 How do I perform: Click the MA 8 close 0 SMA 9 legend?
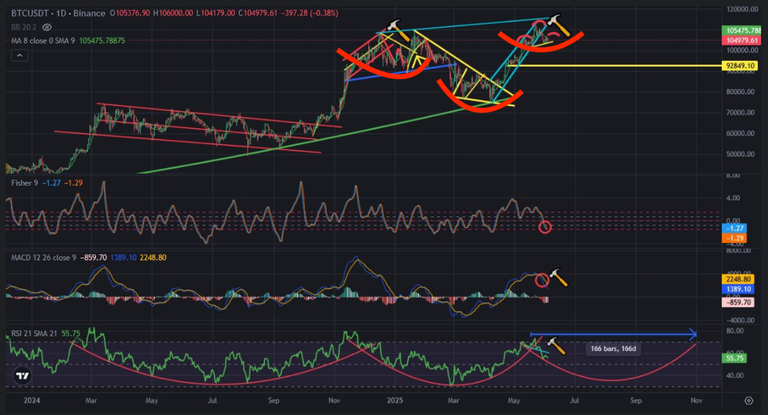43,41
